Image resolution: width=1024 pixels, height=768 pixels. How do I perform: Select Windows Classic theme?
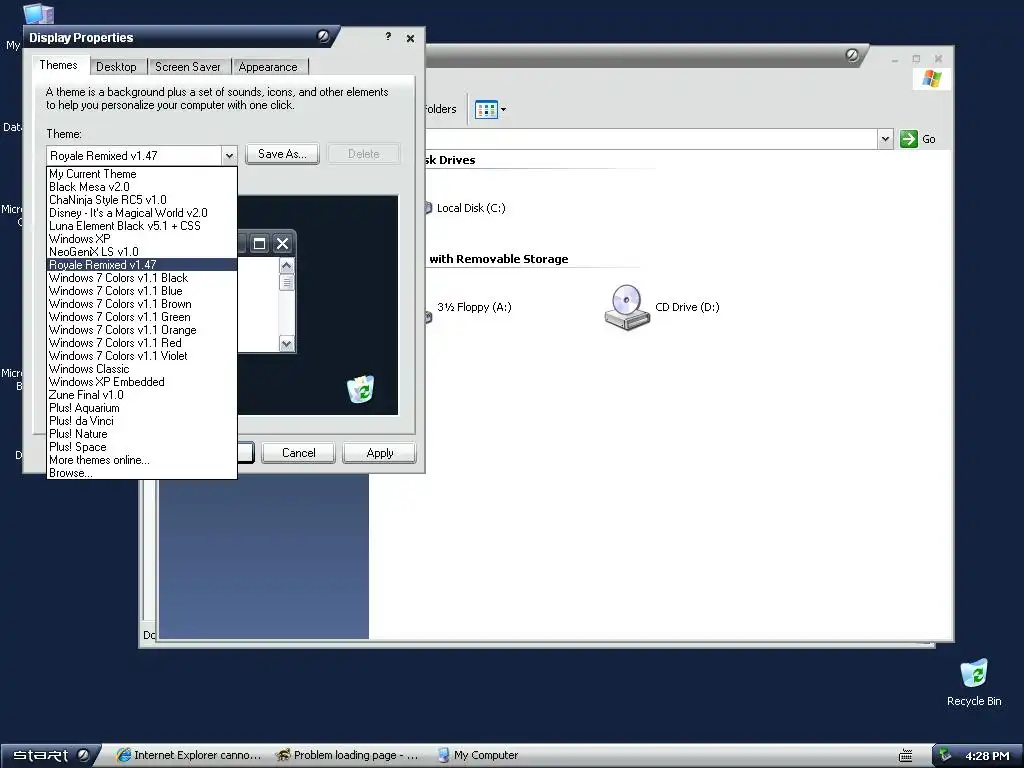[142, 369]
